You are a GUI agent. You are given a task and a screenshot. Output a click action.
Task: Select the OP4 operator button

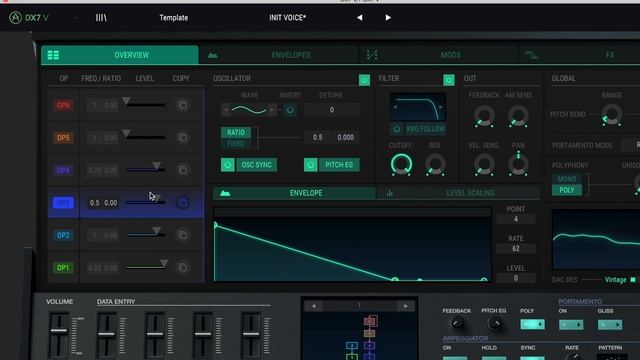coord(63,170)
